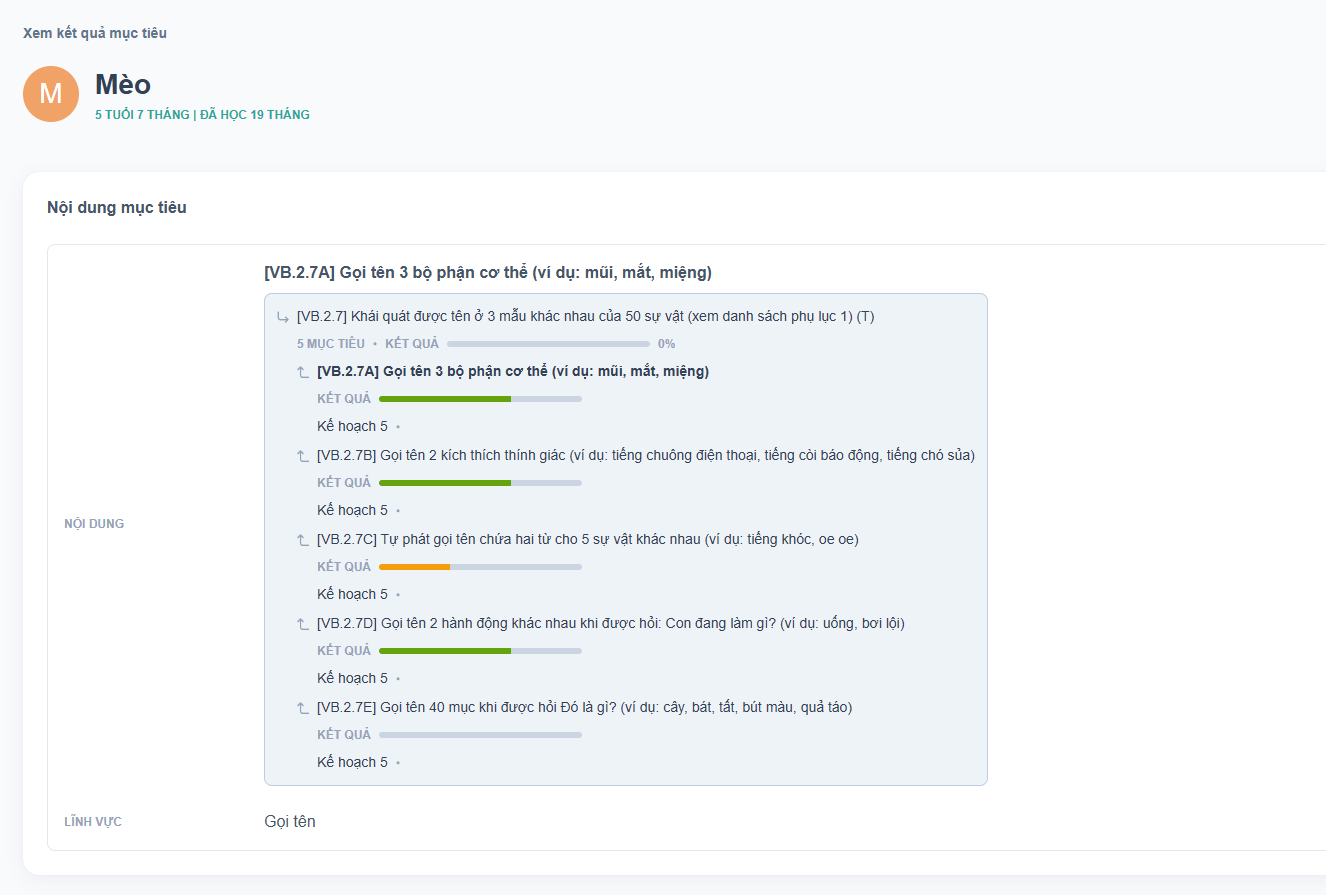Click the orange M avatar for Mèo
1326x895 pixels.
pos(51,94)
